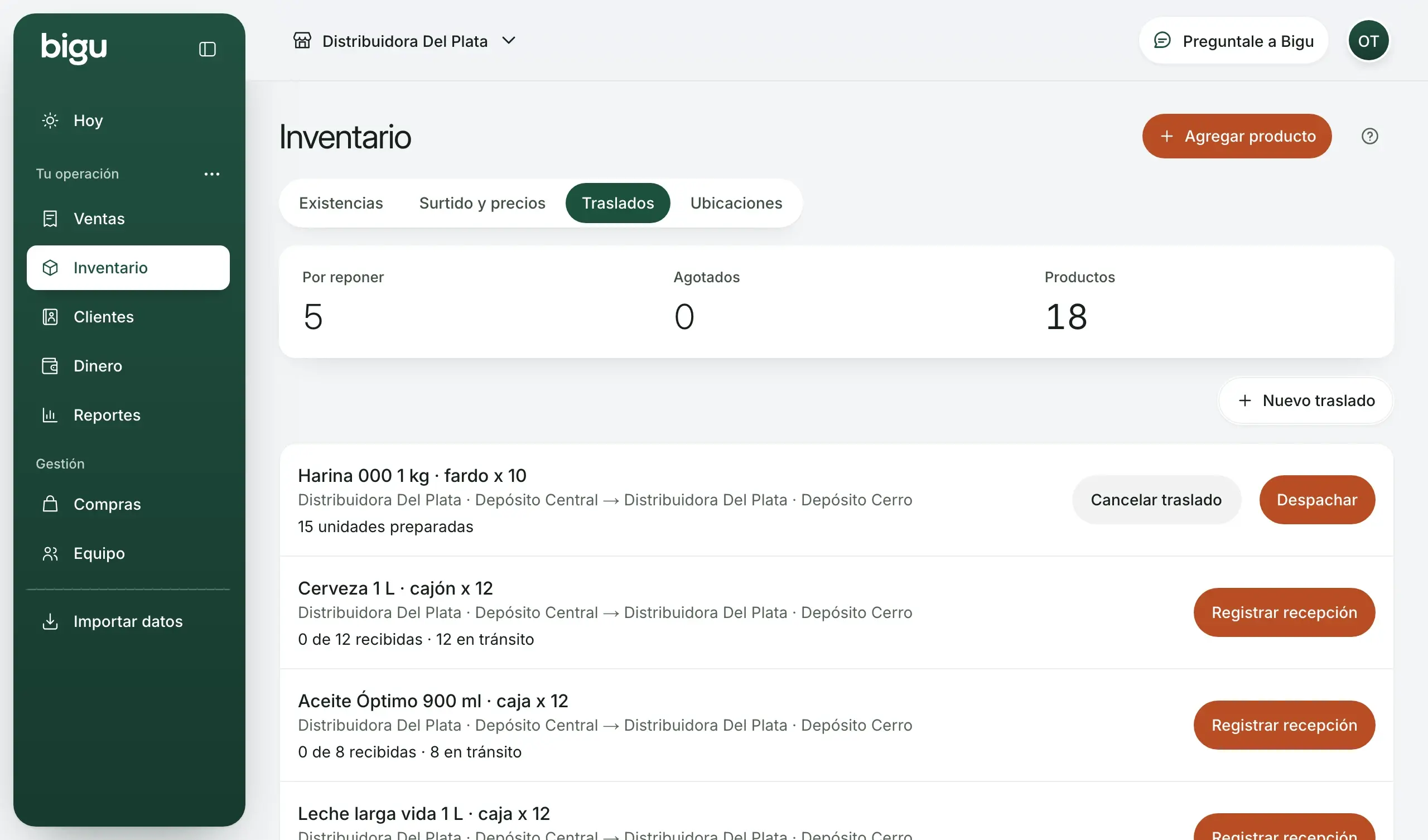Click the Productos value 18
Image resolution: width=1428 pixels, height=840 pixels.
click(x=1066, y=317)
